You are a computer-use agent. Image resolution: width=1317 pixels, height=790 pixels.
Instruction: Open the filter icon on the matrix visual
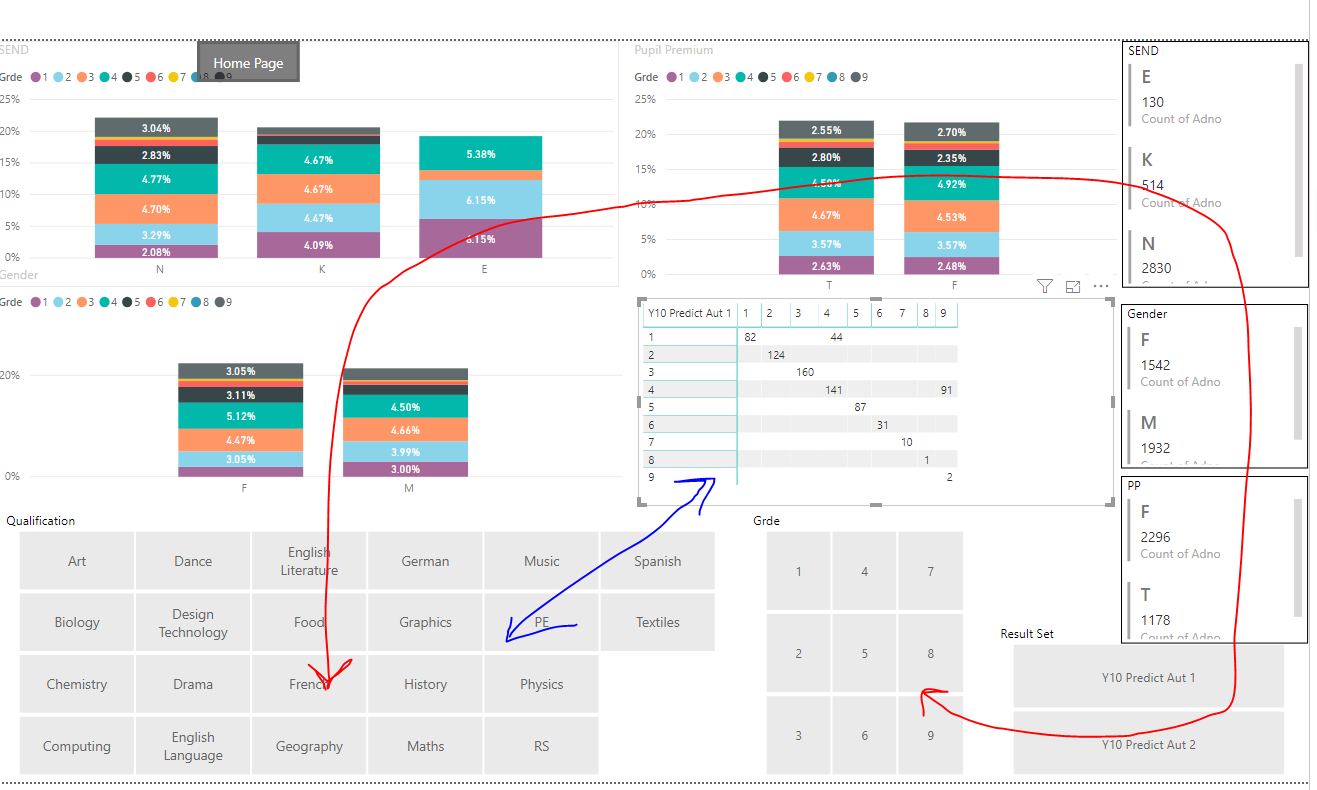coord(1045,287)
